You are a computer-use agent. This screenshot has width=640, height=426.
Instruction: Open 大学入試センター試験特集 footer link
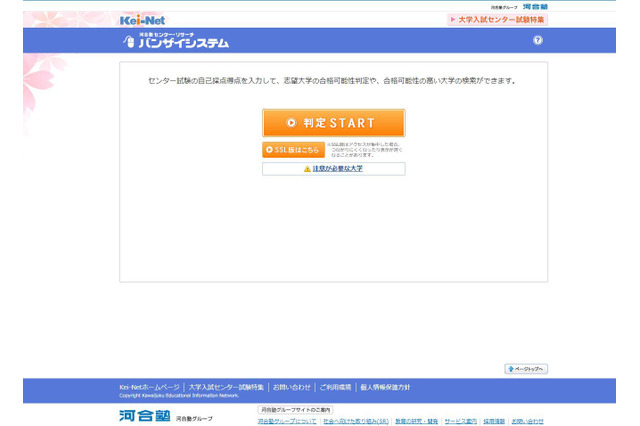click(226, 387)
